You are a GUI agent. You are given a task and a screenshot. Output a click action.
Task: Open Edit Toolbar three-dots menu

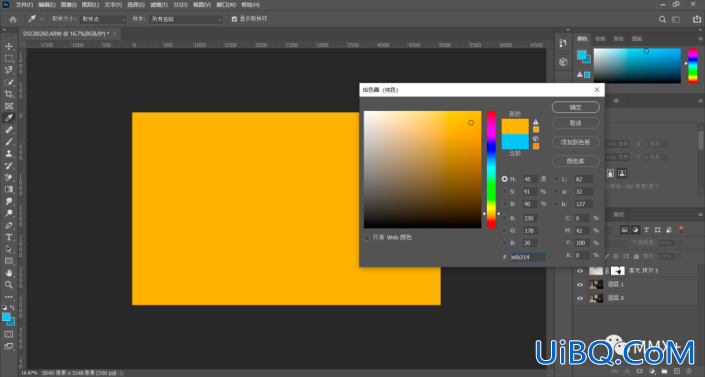coord(9,297)
